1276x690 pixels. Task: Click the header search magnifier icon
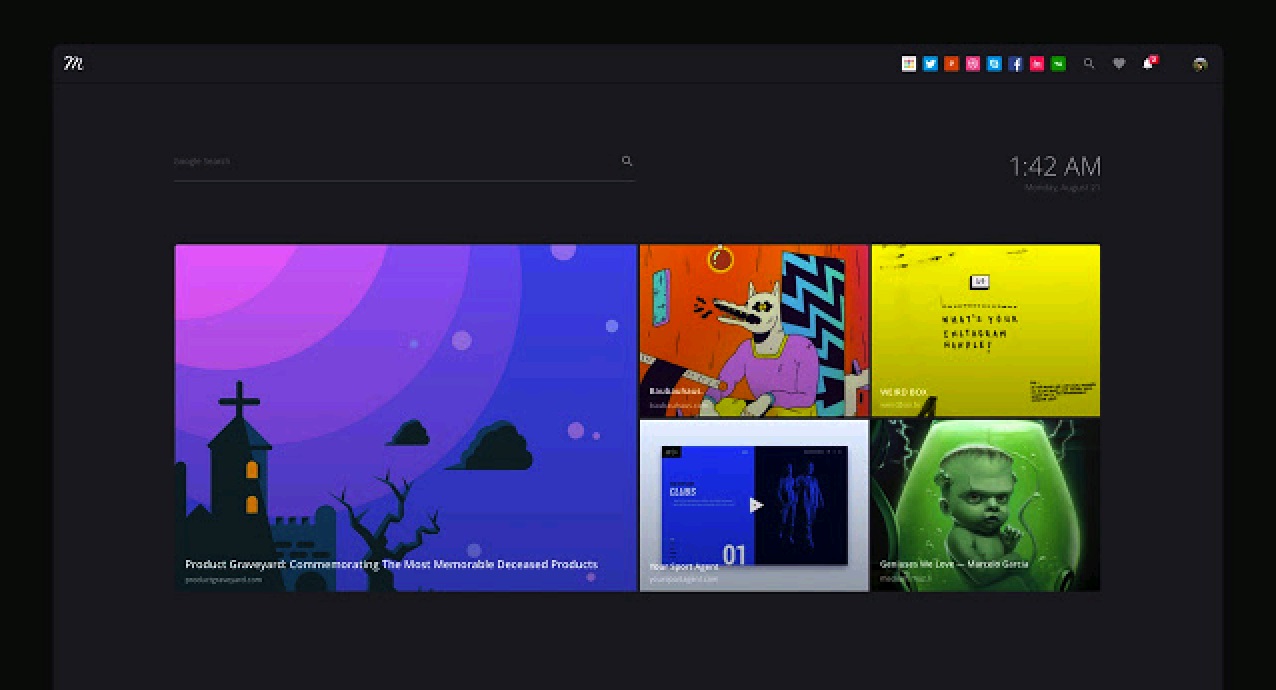tap(1089, 64)
